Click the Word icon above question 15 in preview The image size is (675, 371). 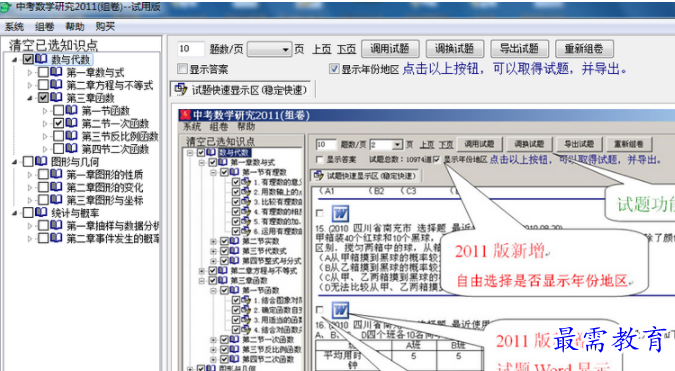340,213
